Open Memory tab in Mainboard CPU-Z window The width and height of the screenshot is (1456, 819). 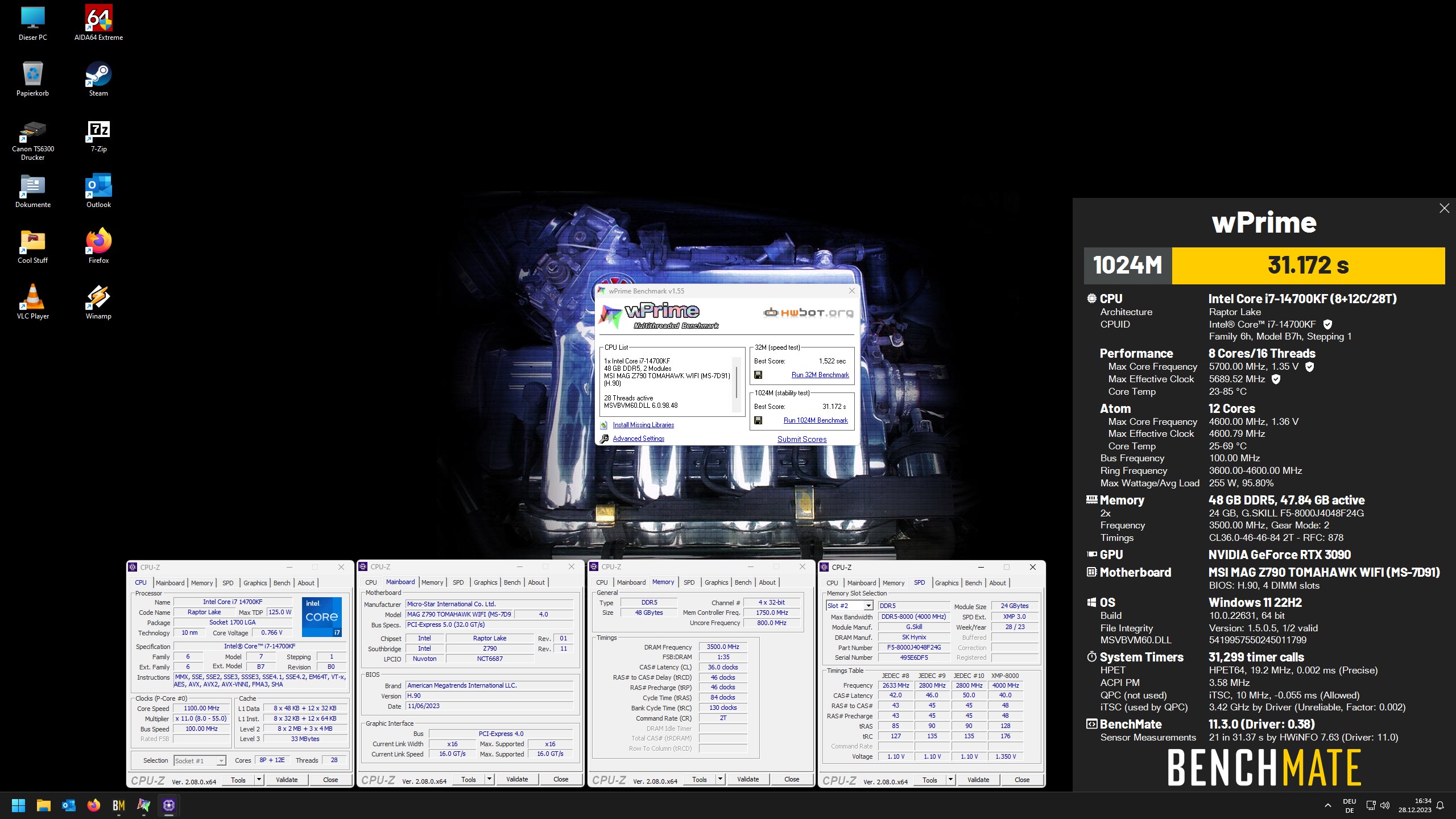[432, 582]
